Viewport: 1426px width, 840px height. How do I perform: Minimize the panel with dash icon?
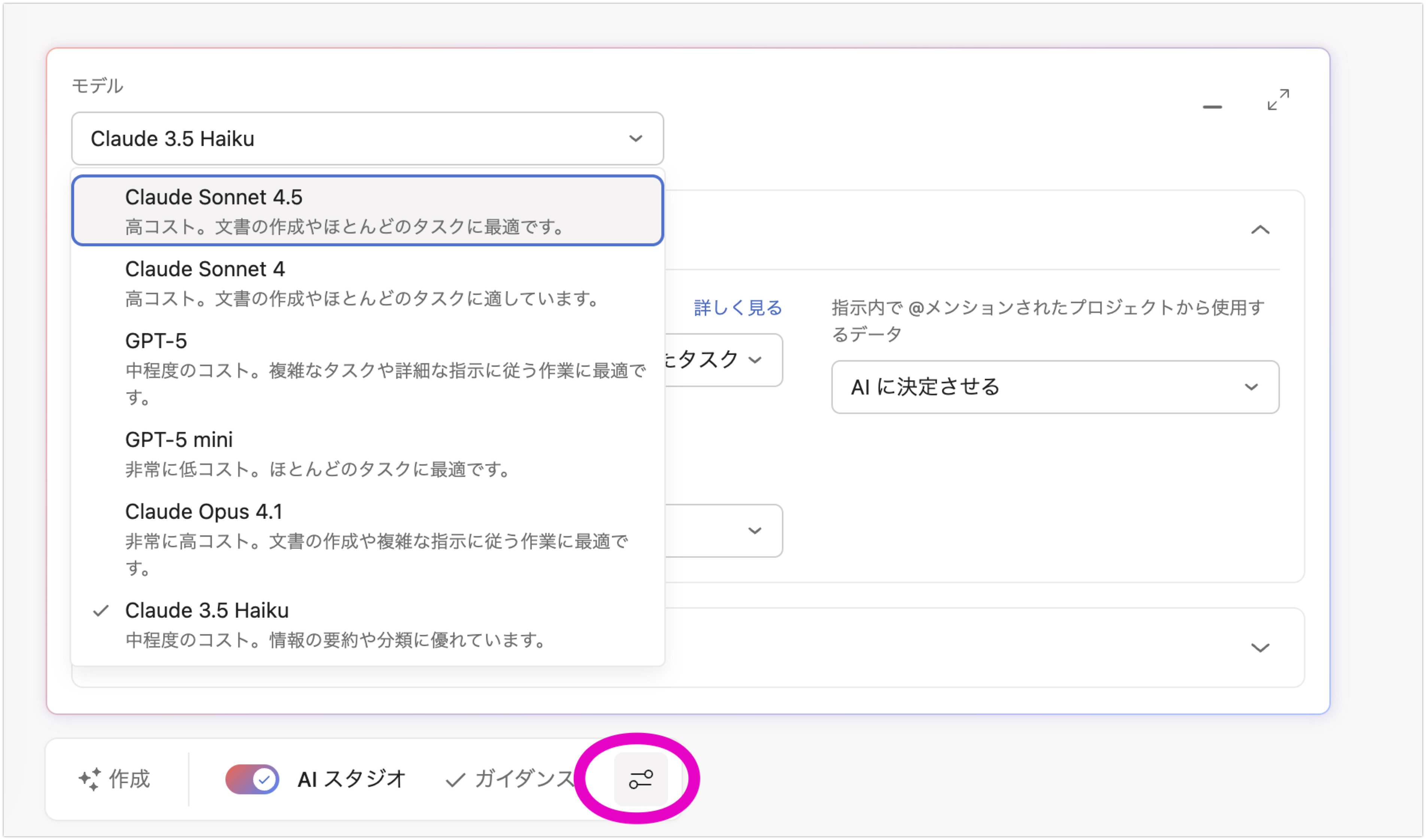click(x=1212, y=106)
